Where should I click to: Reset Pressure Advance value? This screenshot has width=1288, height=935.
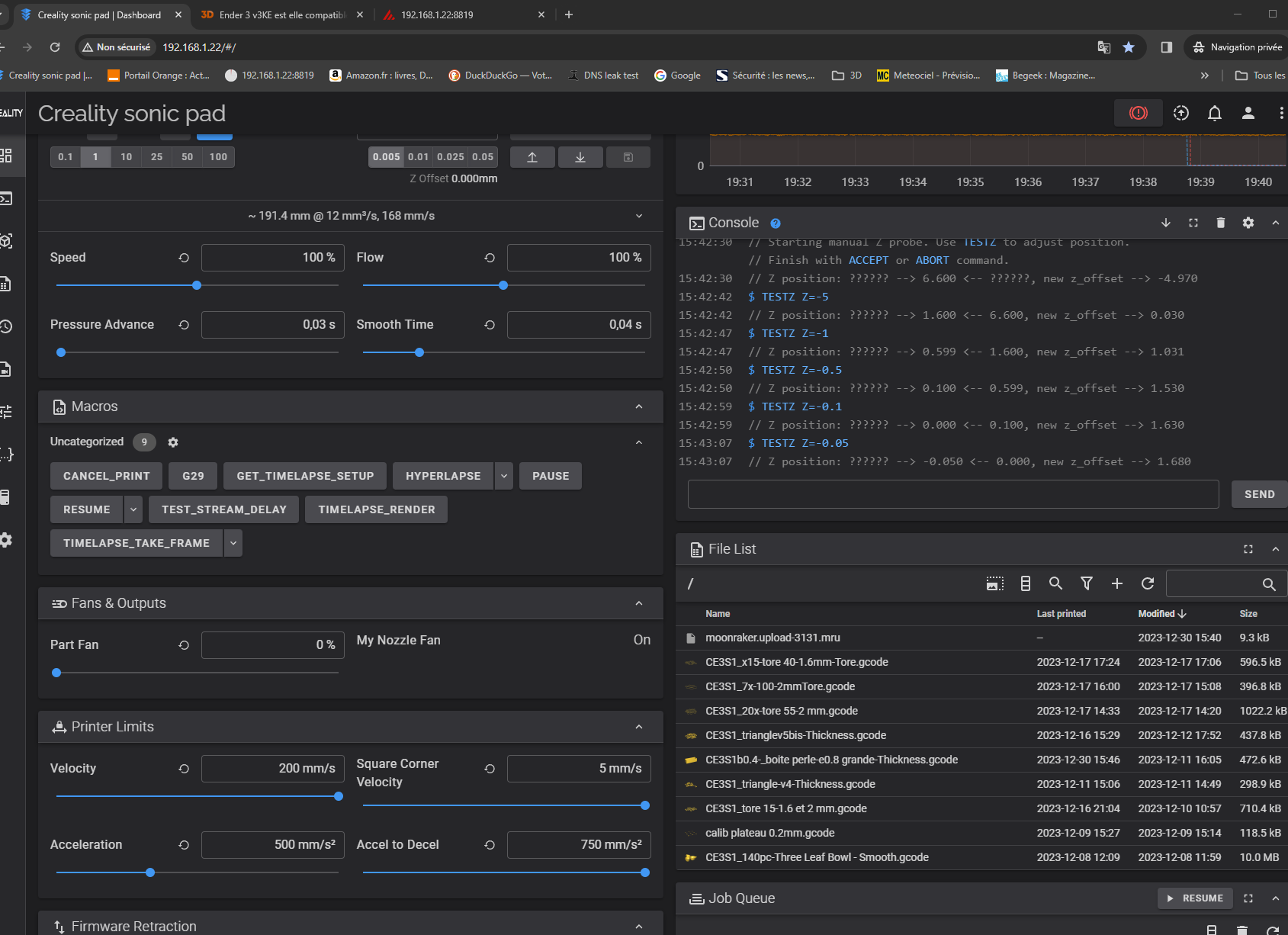[183, 325]
